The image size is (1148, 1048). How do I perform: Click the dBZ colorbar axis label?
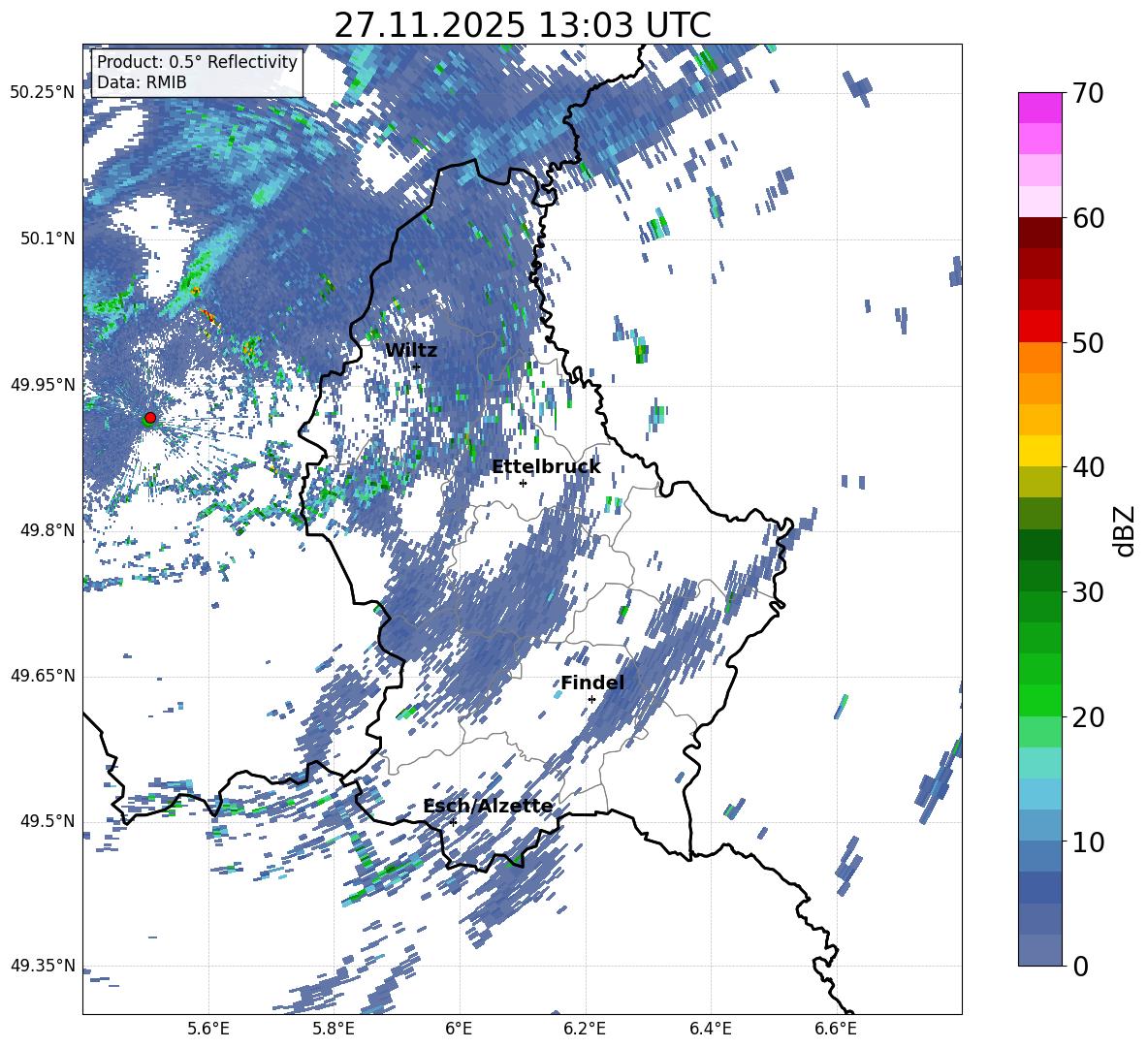coord(1126,530)
